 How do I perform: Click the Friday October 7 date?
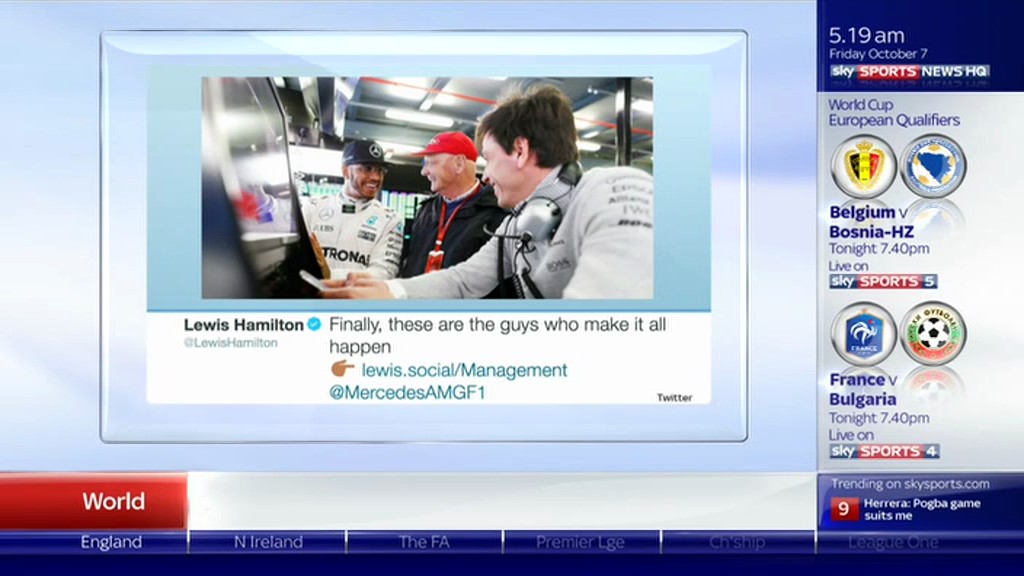click(878, 54)
